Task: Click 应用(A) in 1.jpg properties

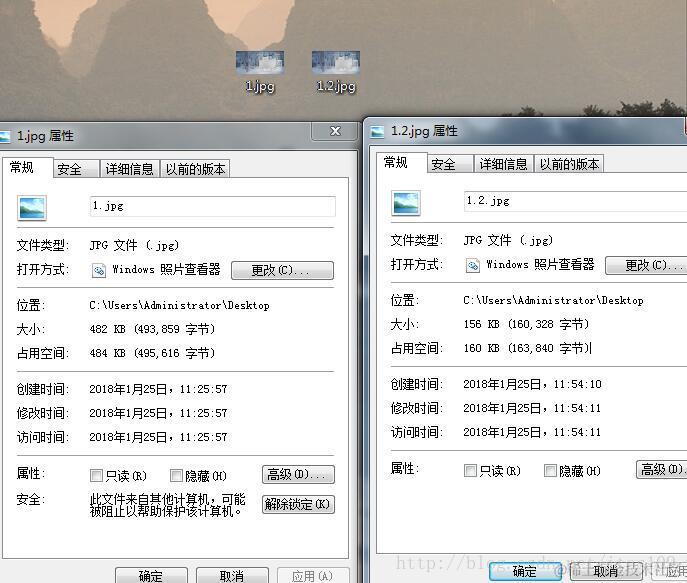Action: (x=313, y=576)
